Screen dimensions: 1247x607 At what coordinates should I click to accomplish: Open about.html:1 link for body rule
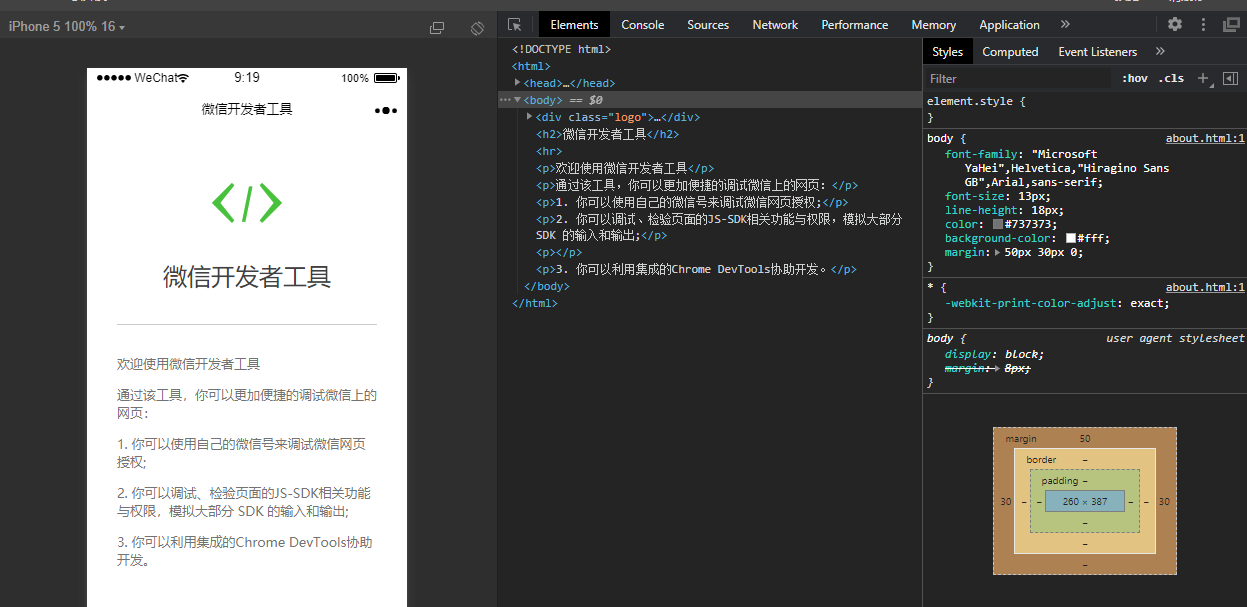[x=1205, y=139]
